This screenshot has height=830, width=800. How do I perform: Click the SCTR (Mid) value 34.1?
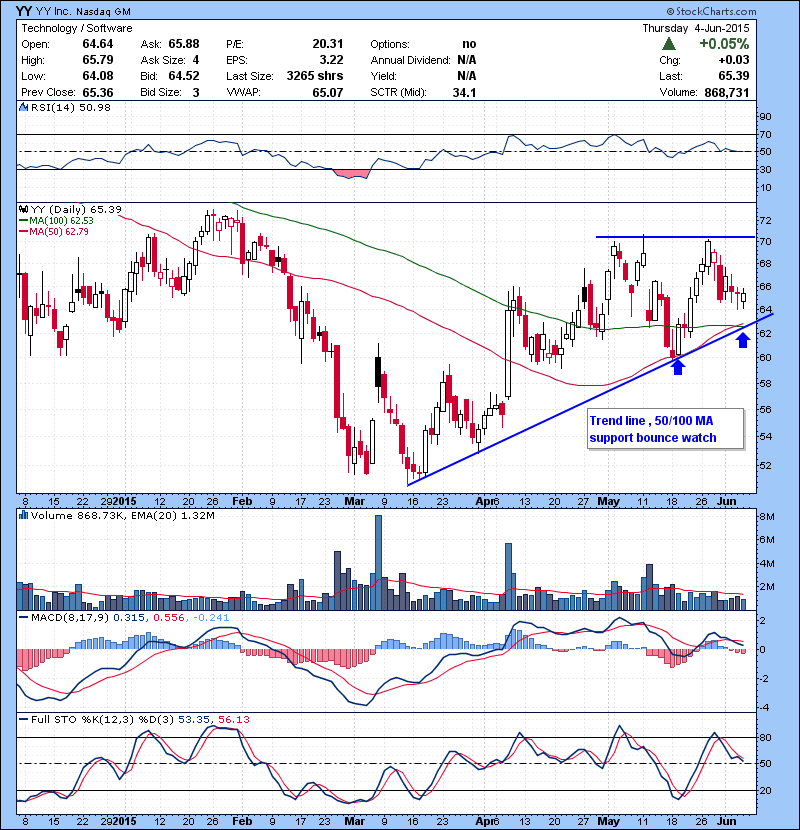[464, 92]
